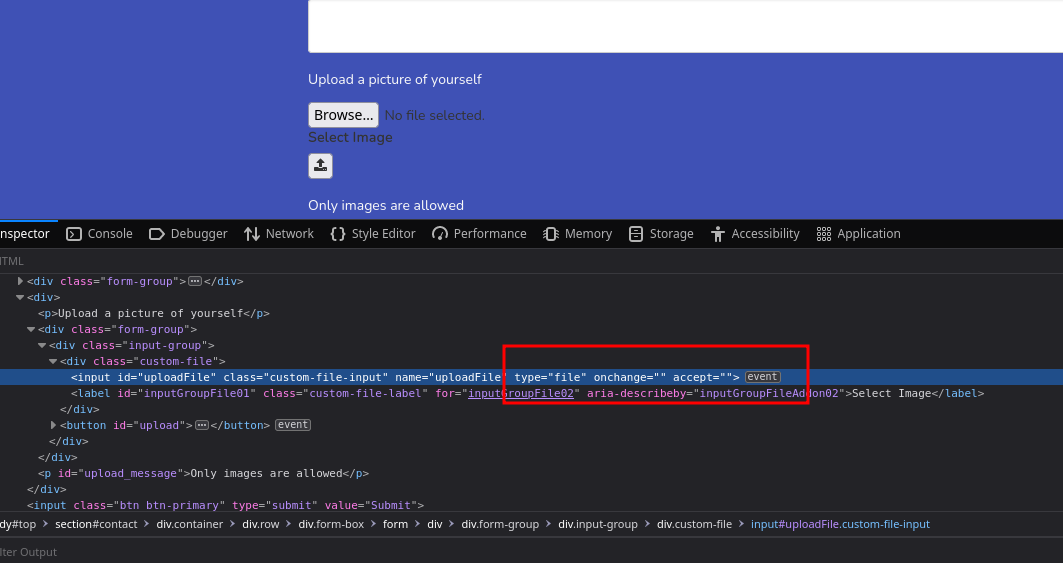Expand the collapsed form-group div node
Screen dimensions: 1063x563
pos(20,281)
